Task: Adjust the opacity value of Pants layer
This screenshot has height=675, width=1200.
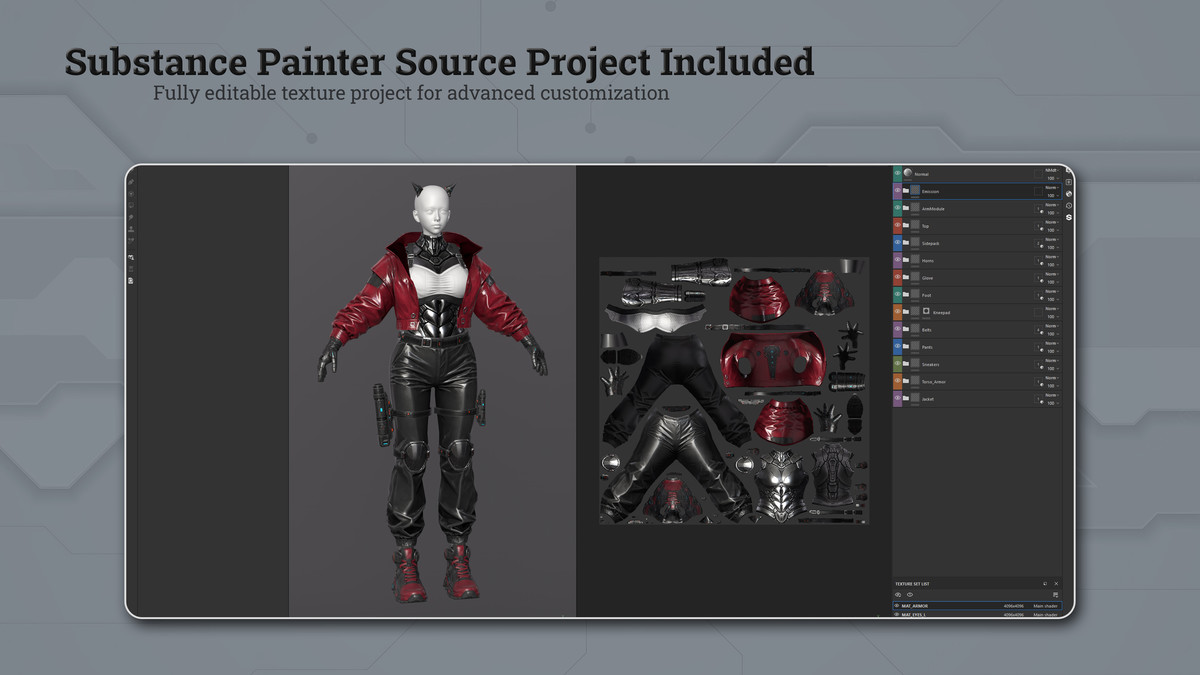Action: pyautogui.click(x=1052, y=351)
